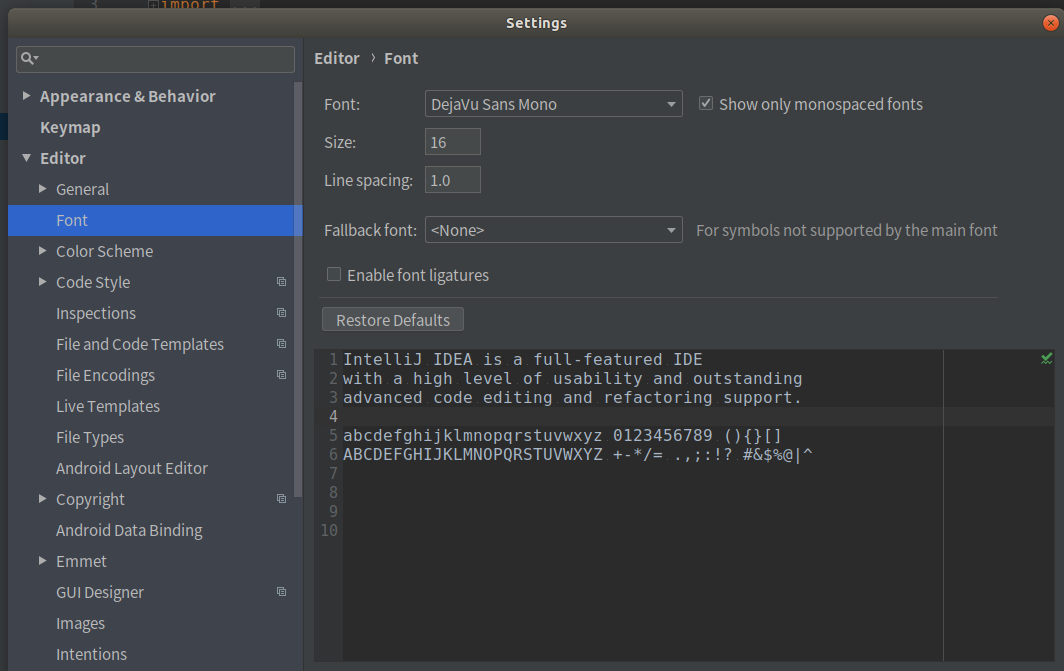This screenshot has height=671, width=1064.
Task: Click project-level icon next to Inspections
Action: tap(282, 313)
